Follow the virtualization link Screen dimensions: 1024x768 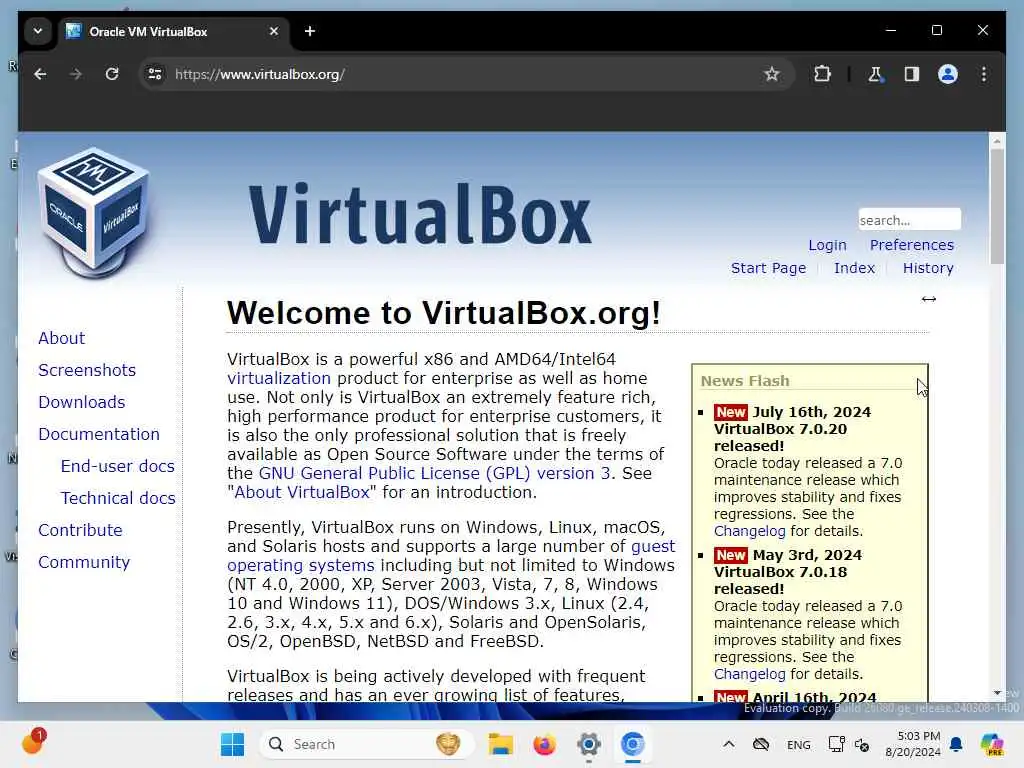pos(279,379)
